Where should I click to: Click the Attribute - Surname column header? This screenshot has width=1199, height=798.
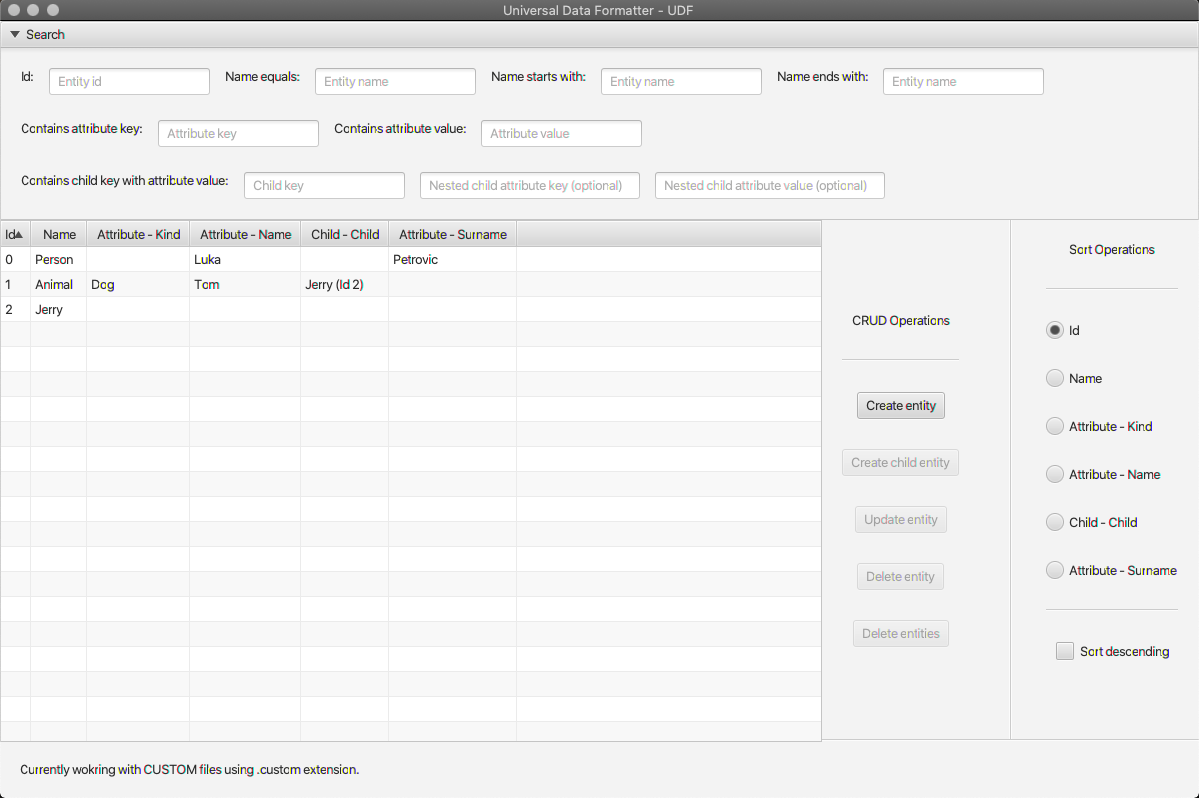pyautogui.click(x=453, y=235)
